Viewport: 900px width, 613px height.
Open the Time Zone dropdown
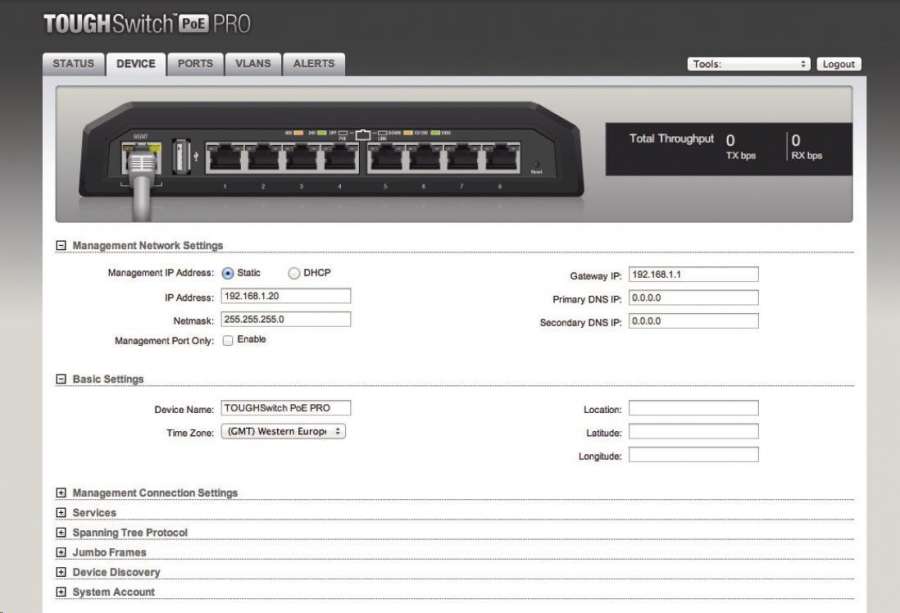click(x=283, y=431)
